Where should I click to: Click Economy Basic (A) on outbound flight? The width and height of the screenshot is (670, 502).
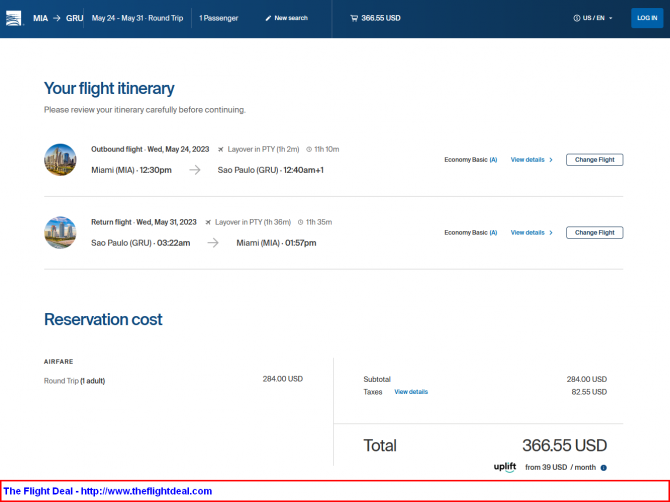coord(470,160)
